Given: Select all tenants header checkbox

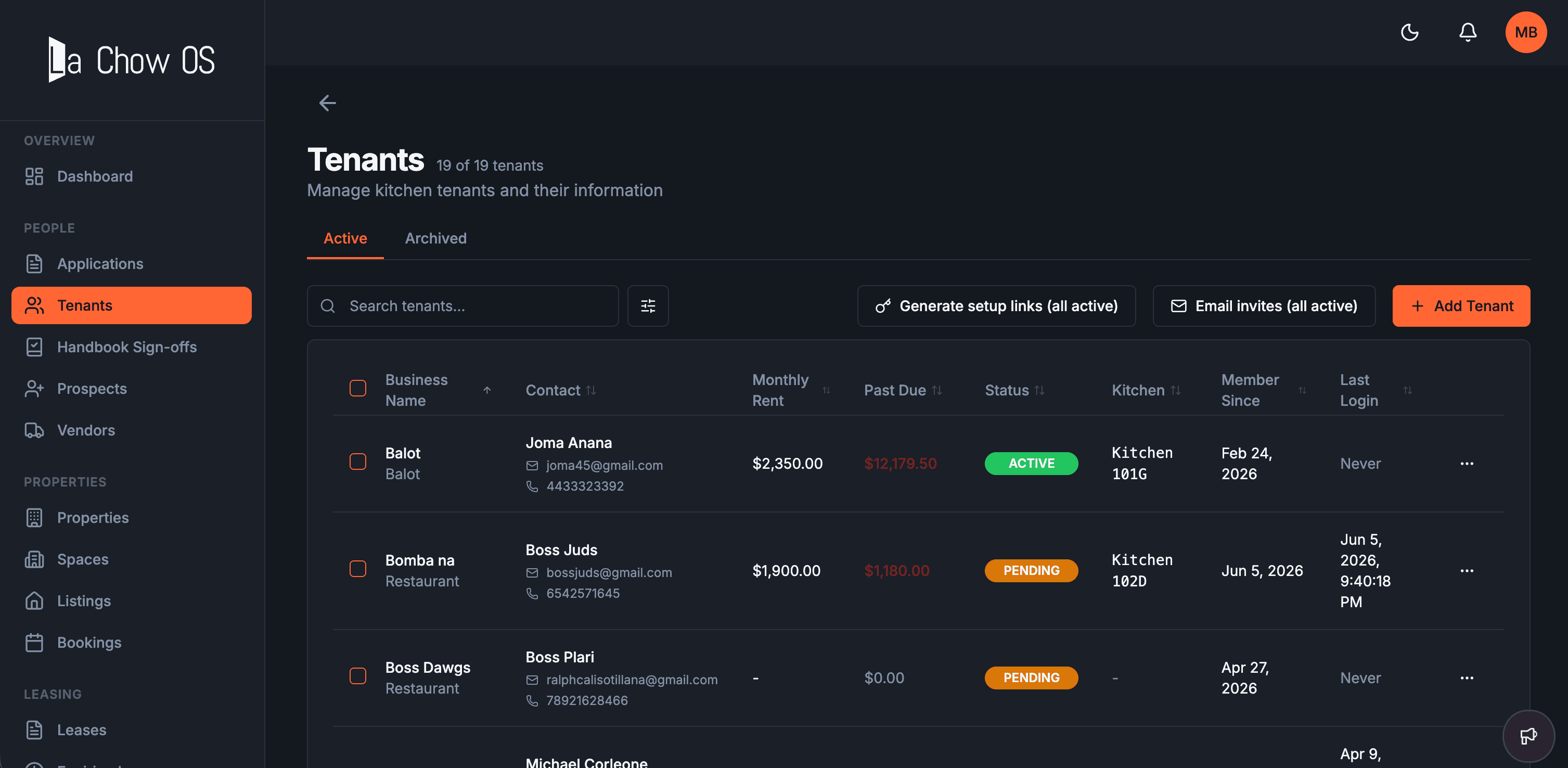Looking at the screenshot, I should [358, 388].
